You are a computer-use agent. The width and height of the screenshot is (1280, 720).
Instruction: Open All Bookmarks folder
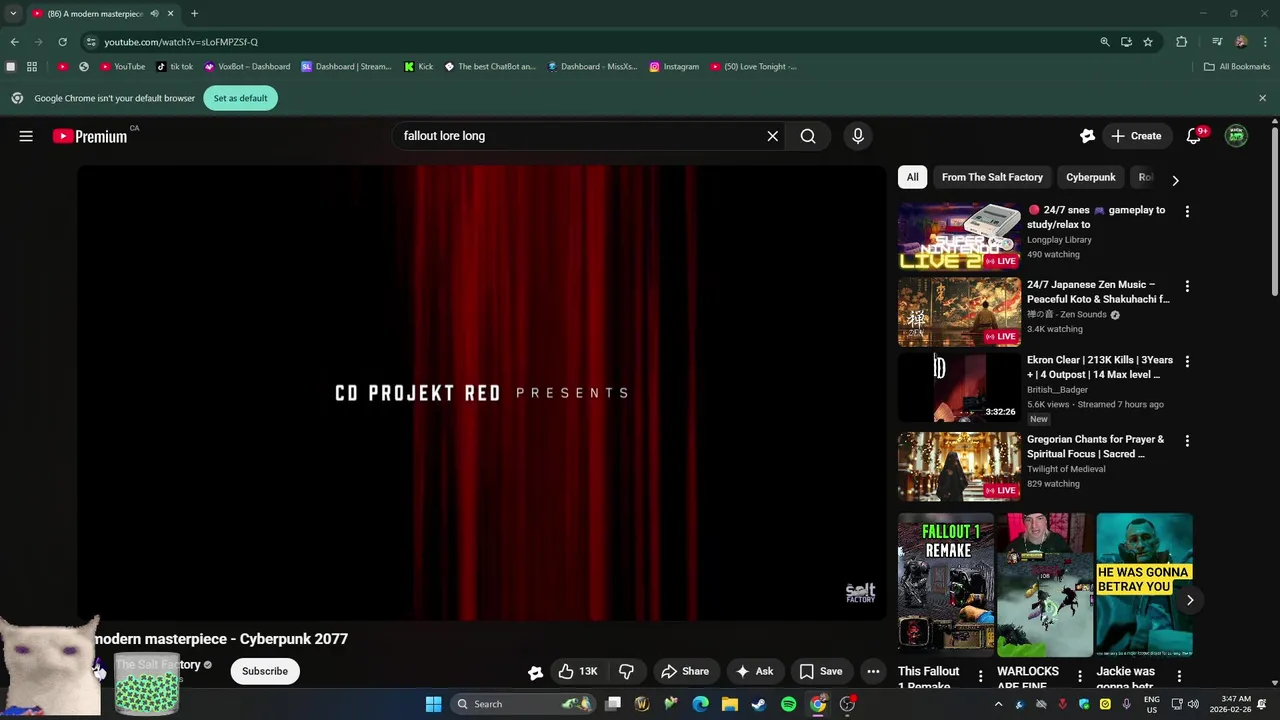tap(1237, 67)
